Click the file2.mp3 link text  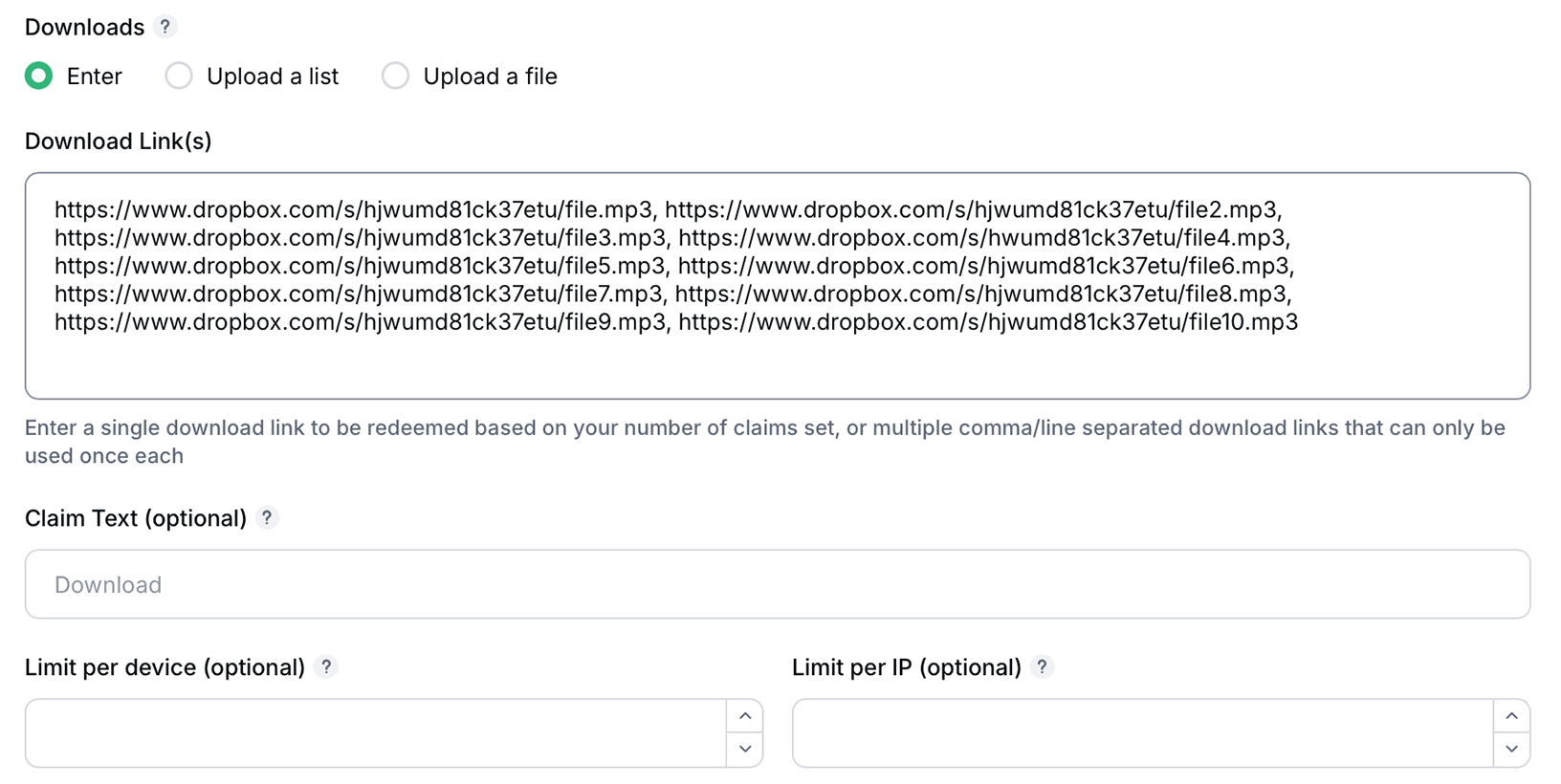point(973,209)
